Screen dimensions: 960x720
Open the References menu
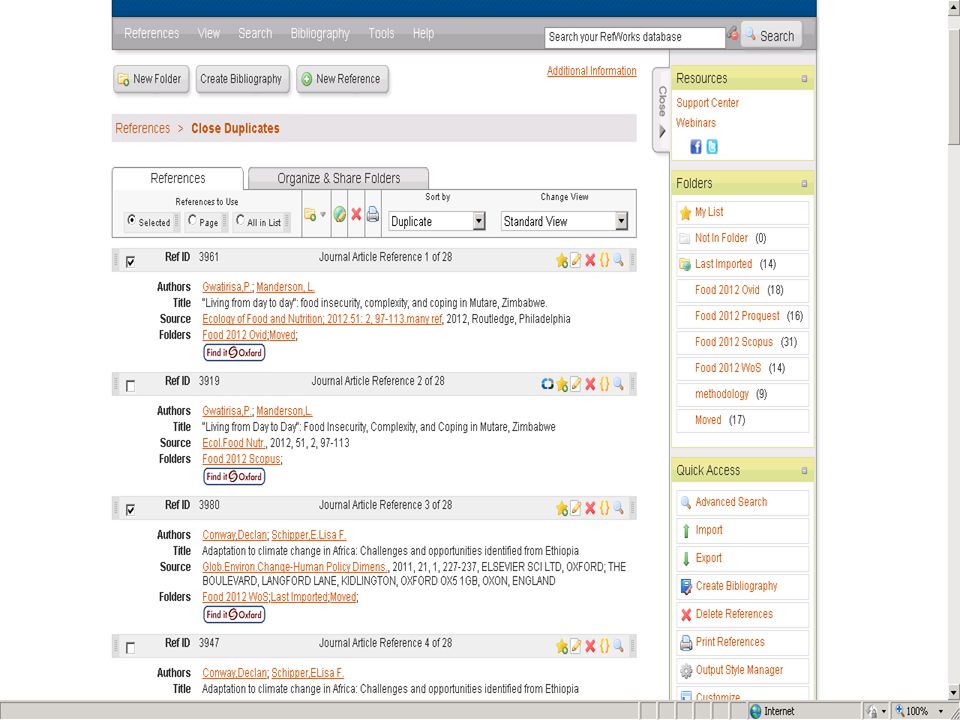152,33
